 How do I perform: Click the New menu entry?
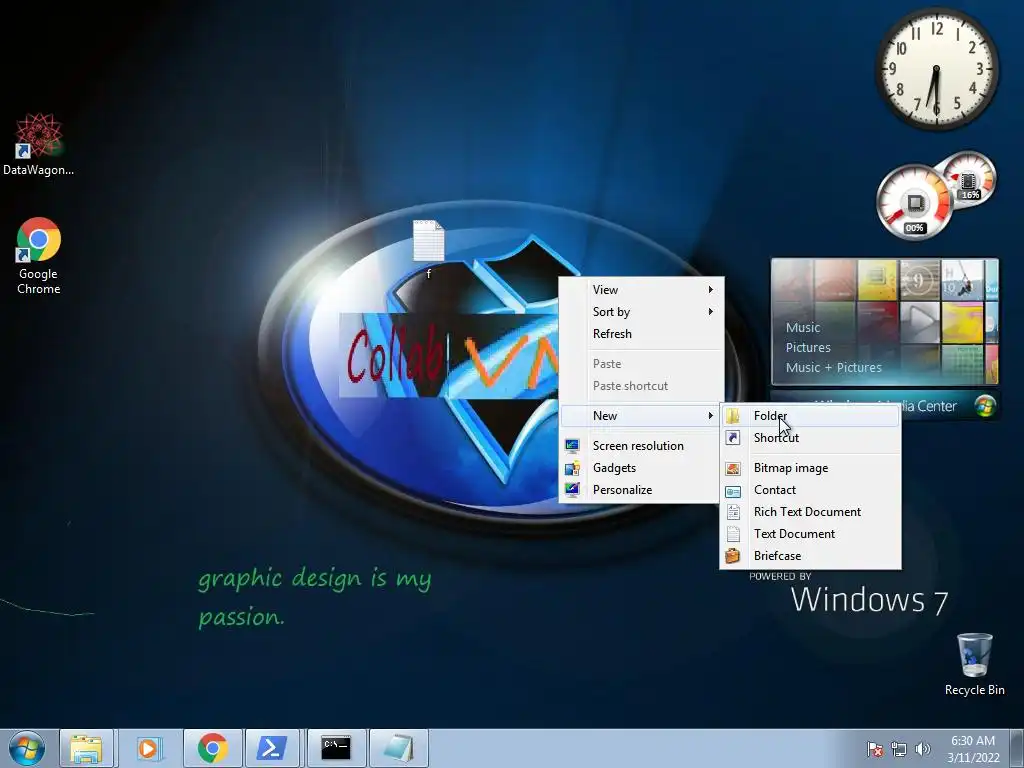click(x=641, y=415)
